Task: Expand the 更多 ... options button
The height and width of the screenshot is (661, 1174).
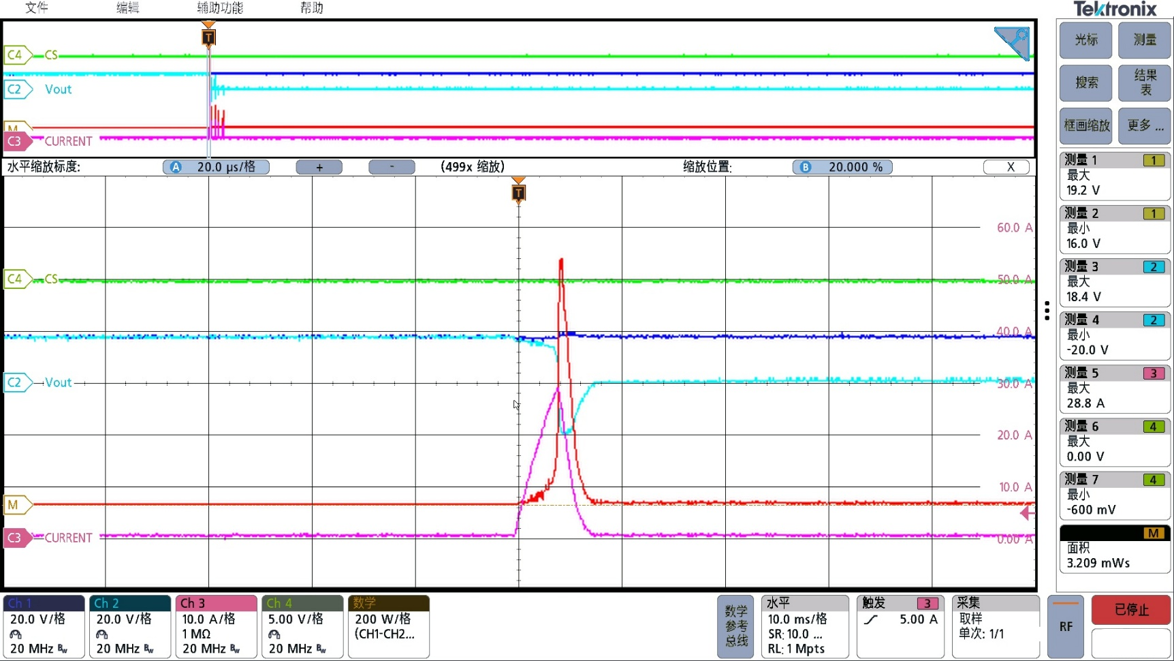Action: pos(1145,125)
